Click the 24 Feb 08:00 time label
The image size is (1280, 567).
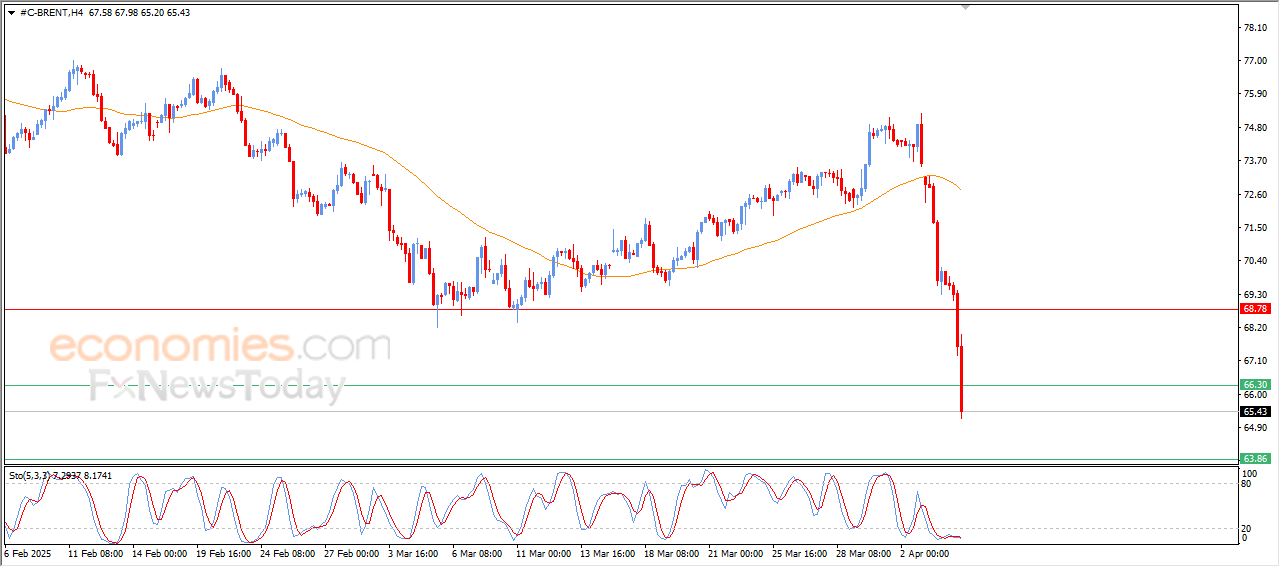[x=287, y=552]
